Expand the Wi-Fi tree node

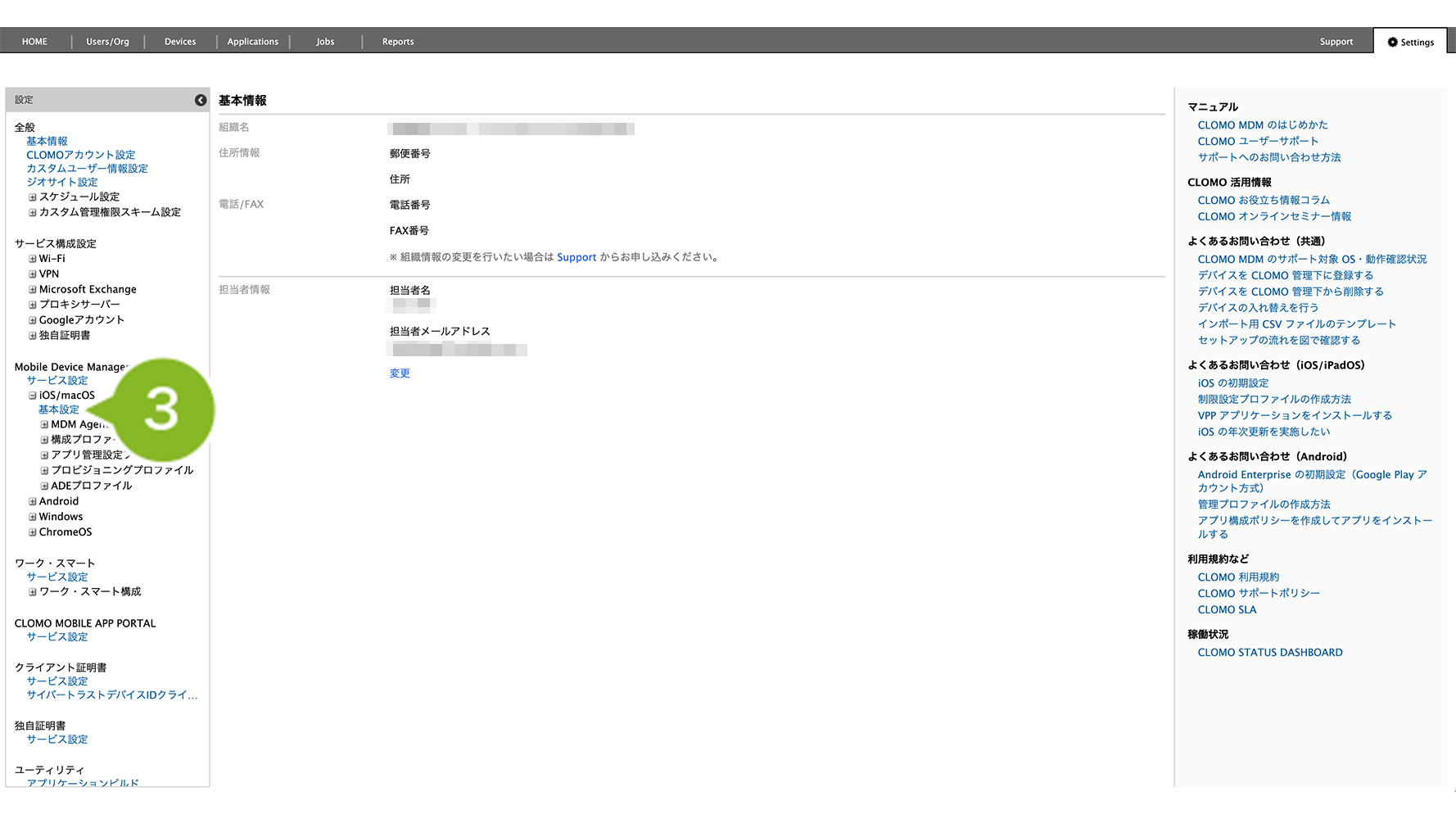pyautogui.click(x=33, y=259)
